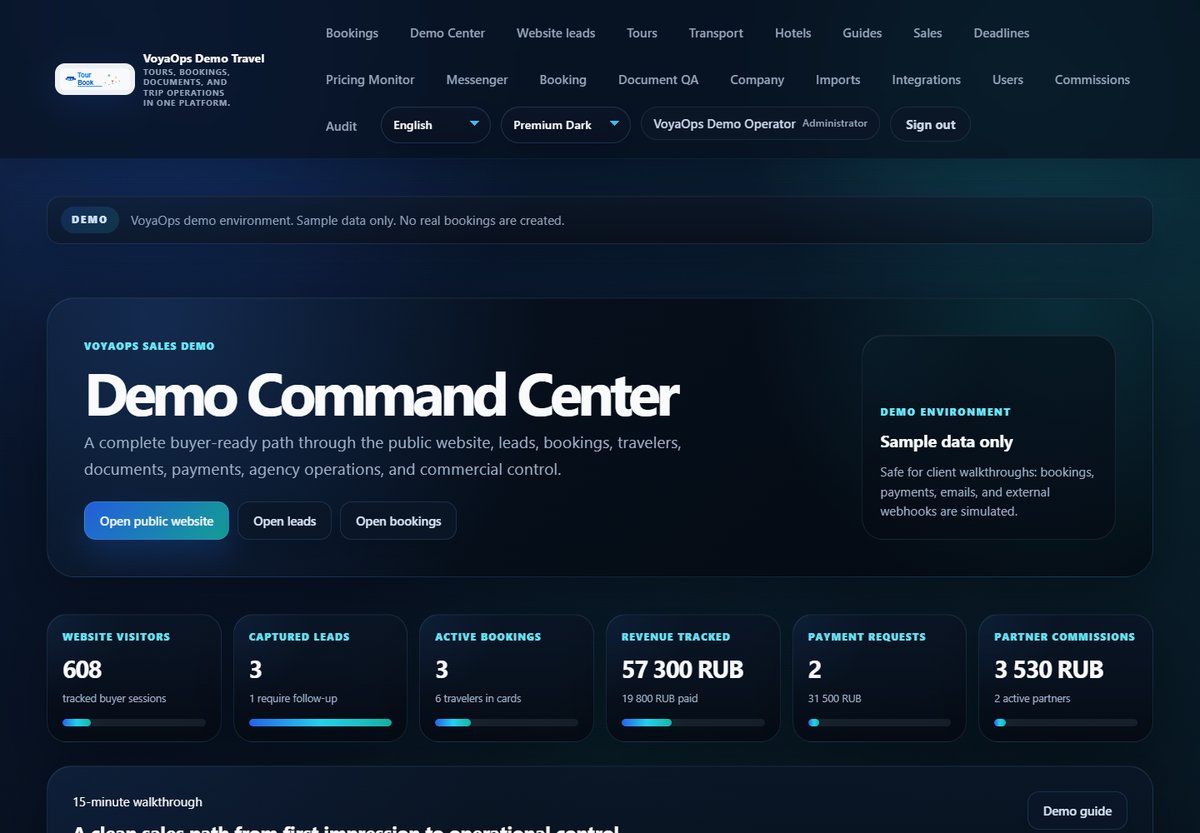Click the Open bookings button
The width and height of the screenshot is (1200, 833).
[x=398, y=521]
